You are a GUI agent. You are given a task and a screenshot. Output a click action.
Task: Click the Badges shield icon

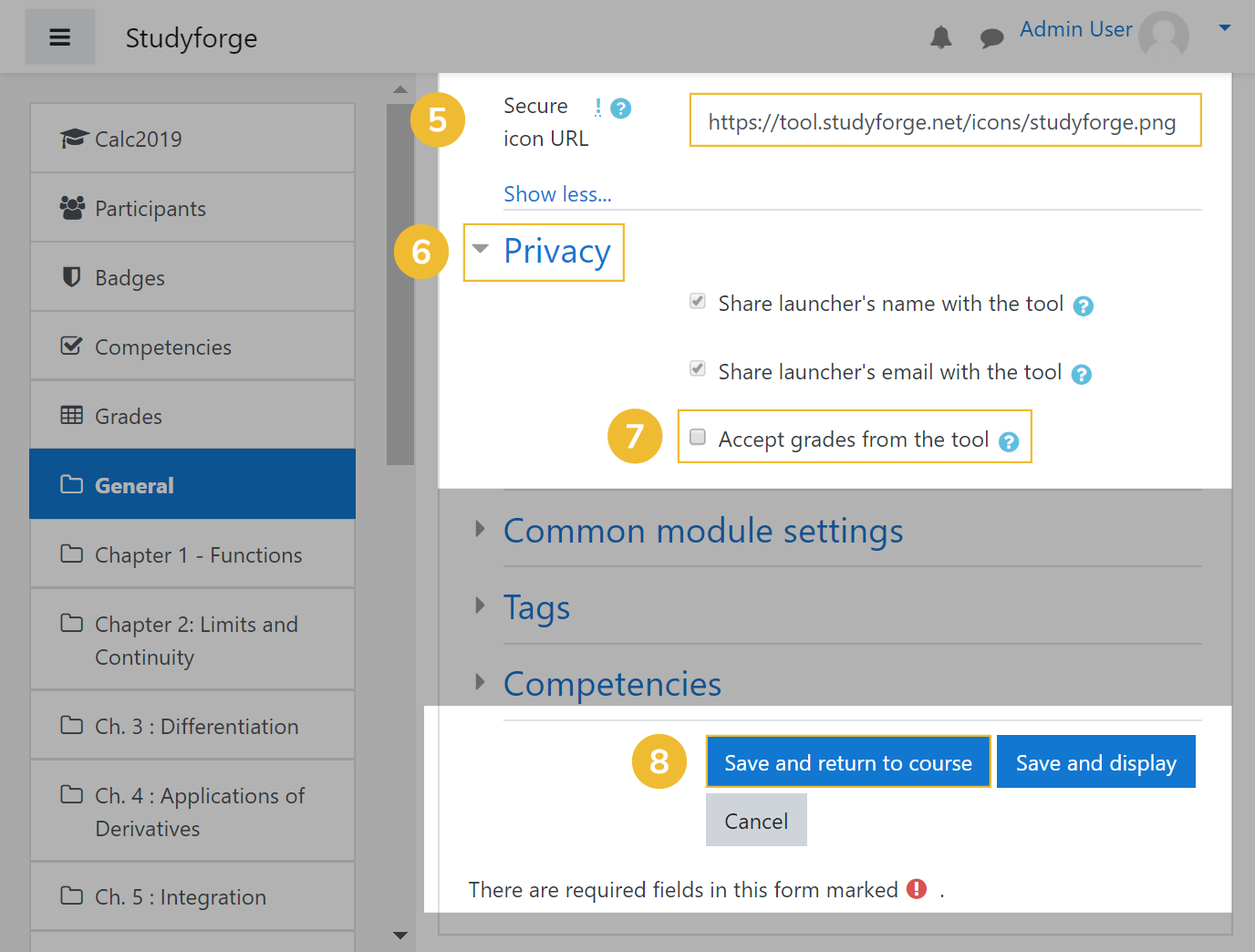pyautogui.click(x=72, y=276)
